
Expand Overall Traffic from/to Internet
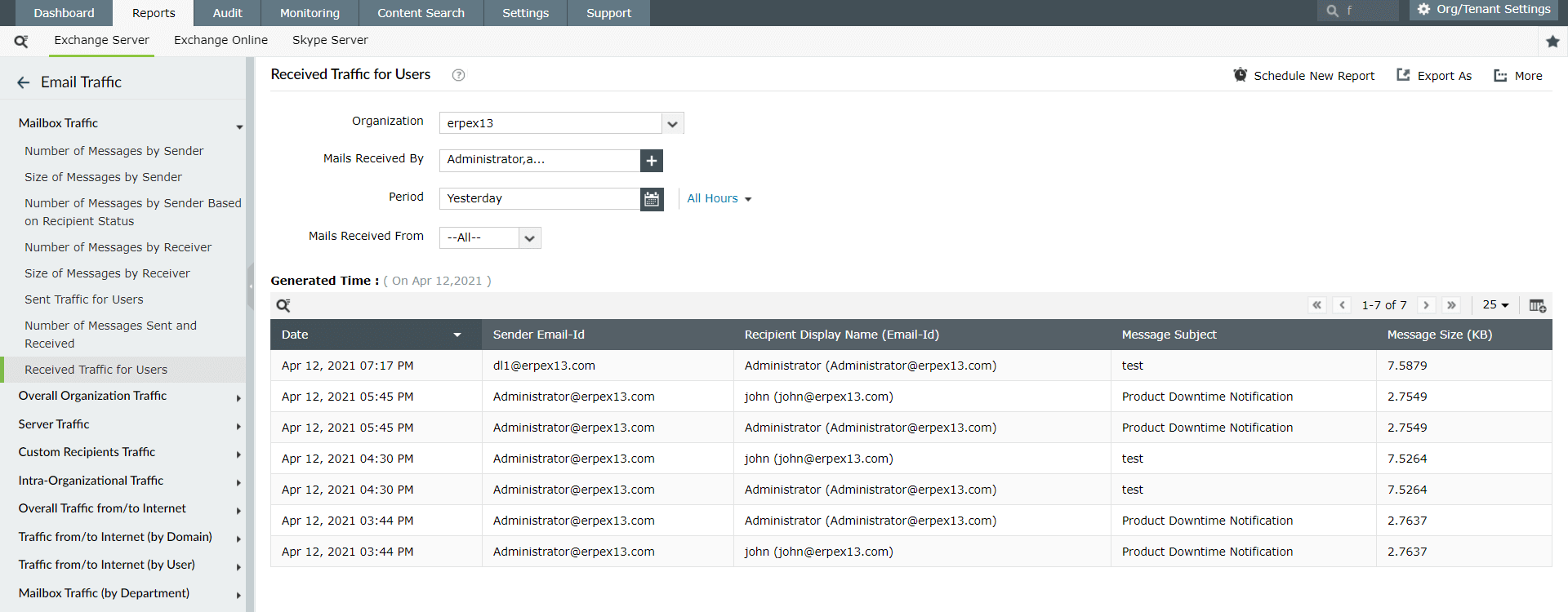(x=238, y=511)
